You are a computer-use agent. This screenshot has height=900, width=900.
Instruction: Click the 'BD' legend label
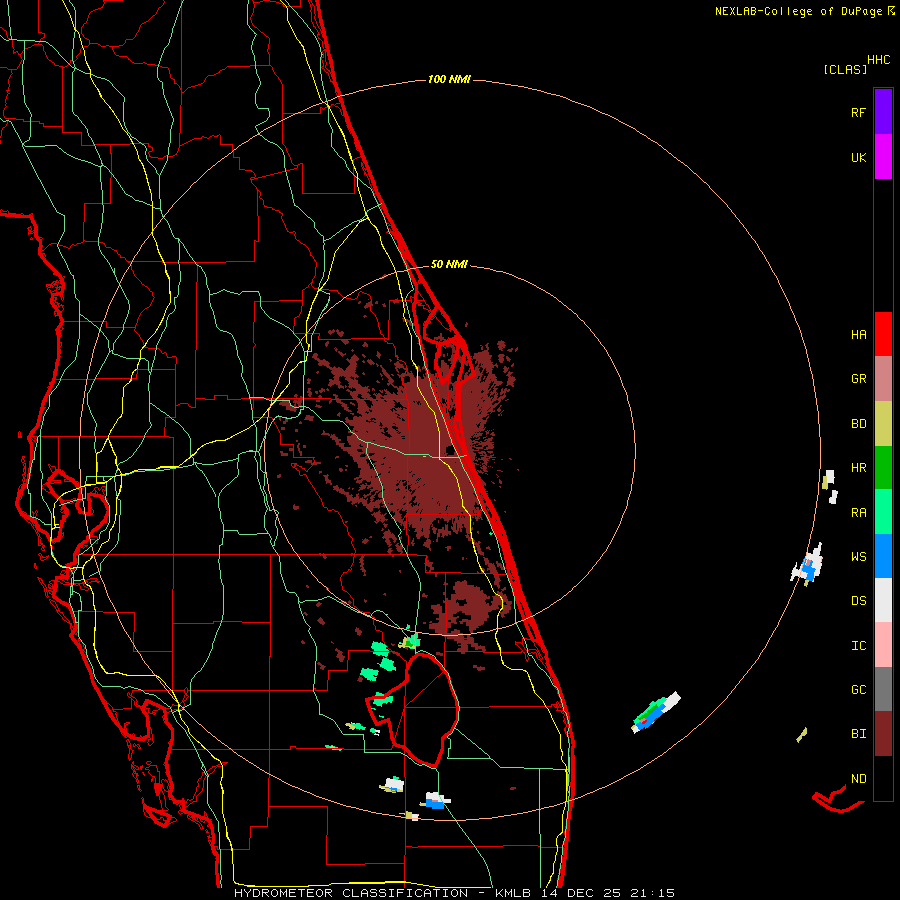(x=858, y=424)
